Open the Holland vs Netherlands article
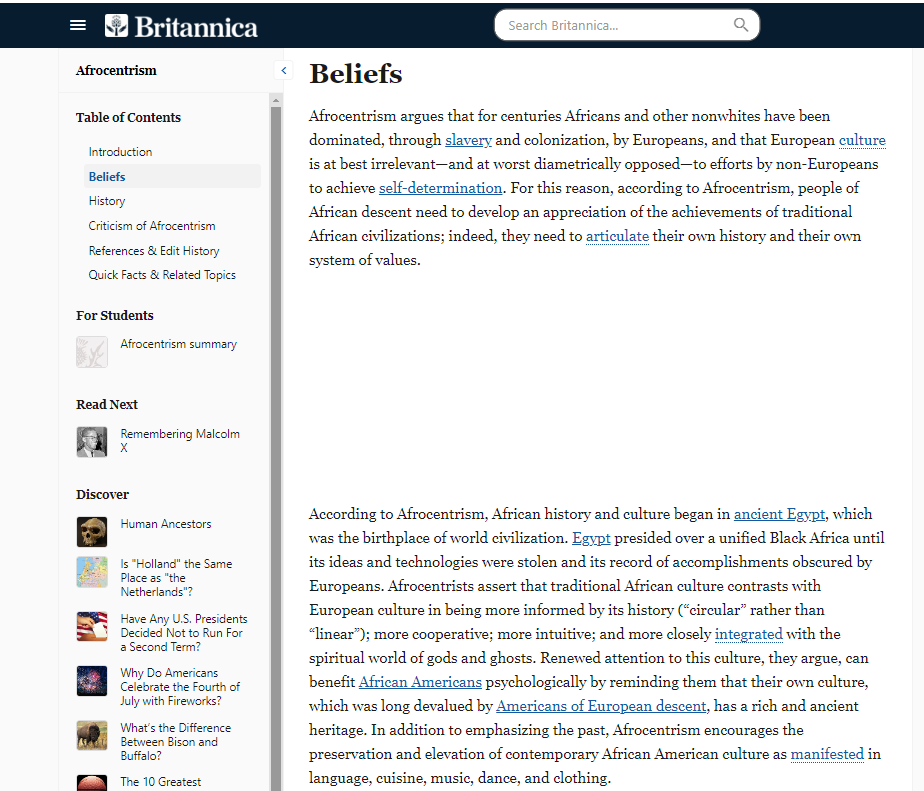The width and height of the screenshot is (924, 791). (x=176, y=578)
